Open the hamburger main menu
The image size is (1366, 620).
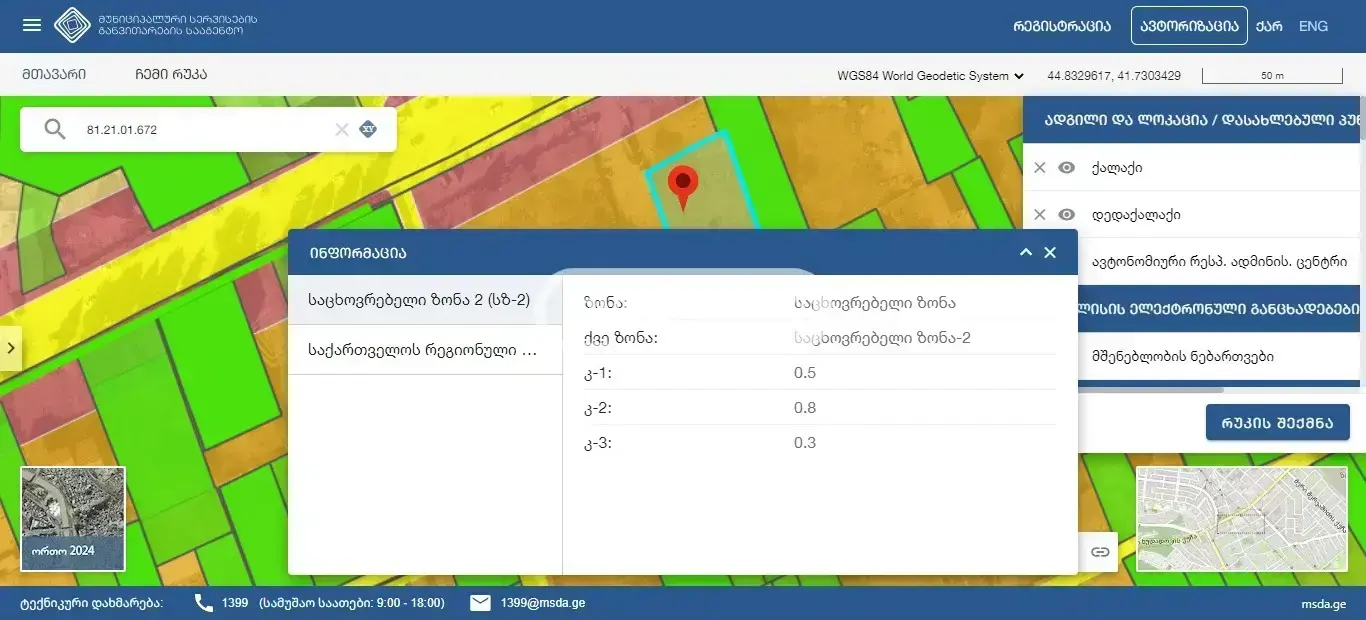click(x=32, y=25)
